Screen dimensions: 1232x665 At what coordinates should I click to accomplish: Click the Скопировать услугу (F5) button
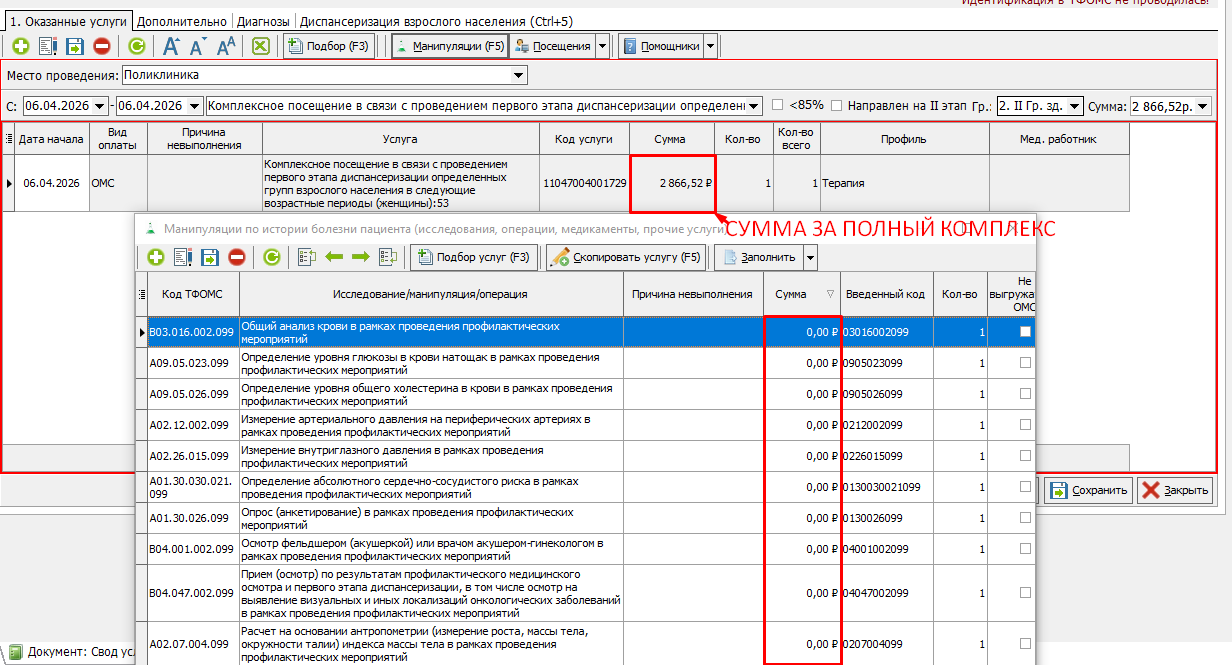(x=626, y=257)
